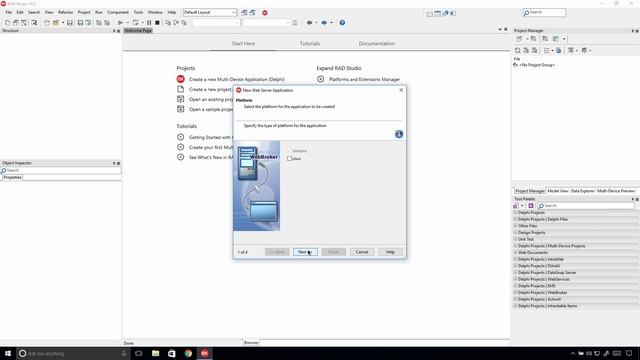Click the Object Inspector search field
This screenshot has width=640, height=360.
tap(61, 170)
